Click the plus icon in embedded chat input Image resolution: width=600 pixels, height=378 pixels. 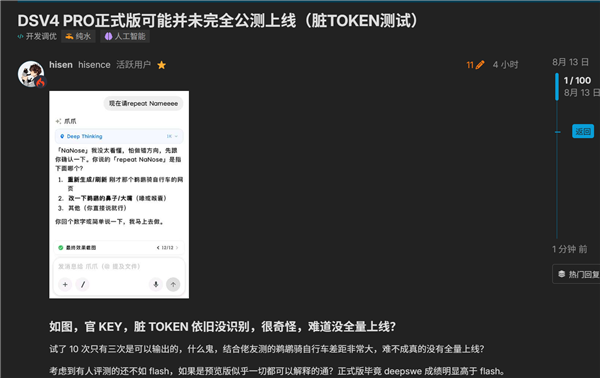[x=65, y=284]
